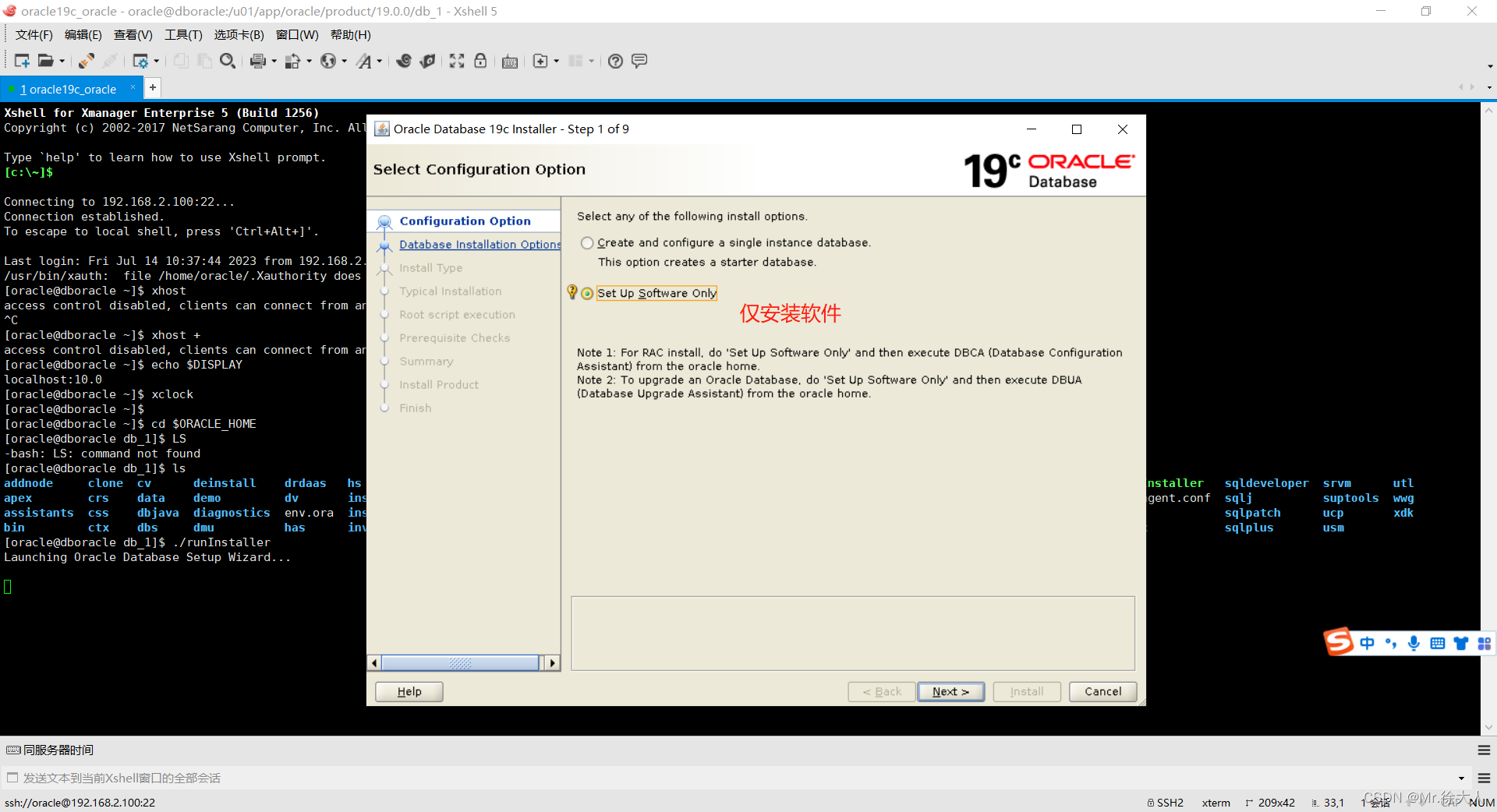Open the 选项卡(B) menu
Image resolution: width=1497 pixels, height=812 pixels.
click(239, 35)
